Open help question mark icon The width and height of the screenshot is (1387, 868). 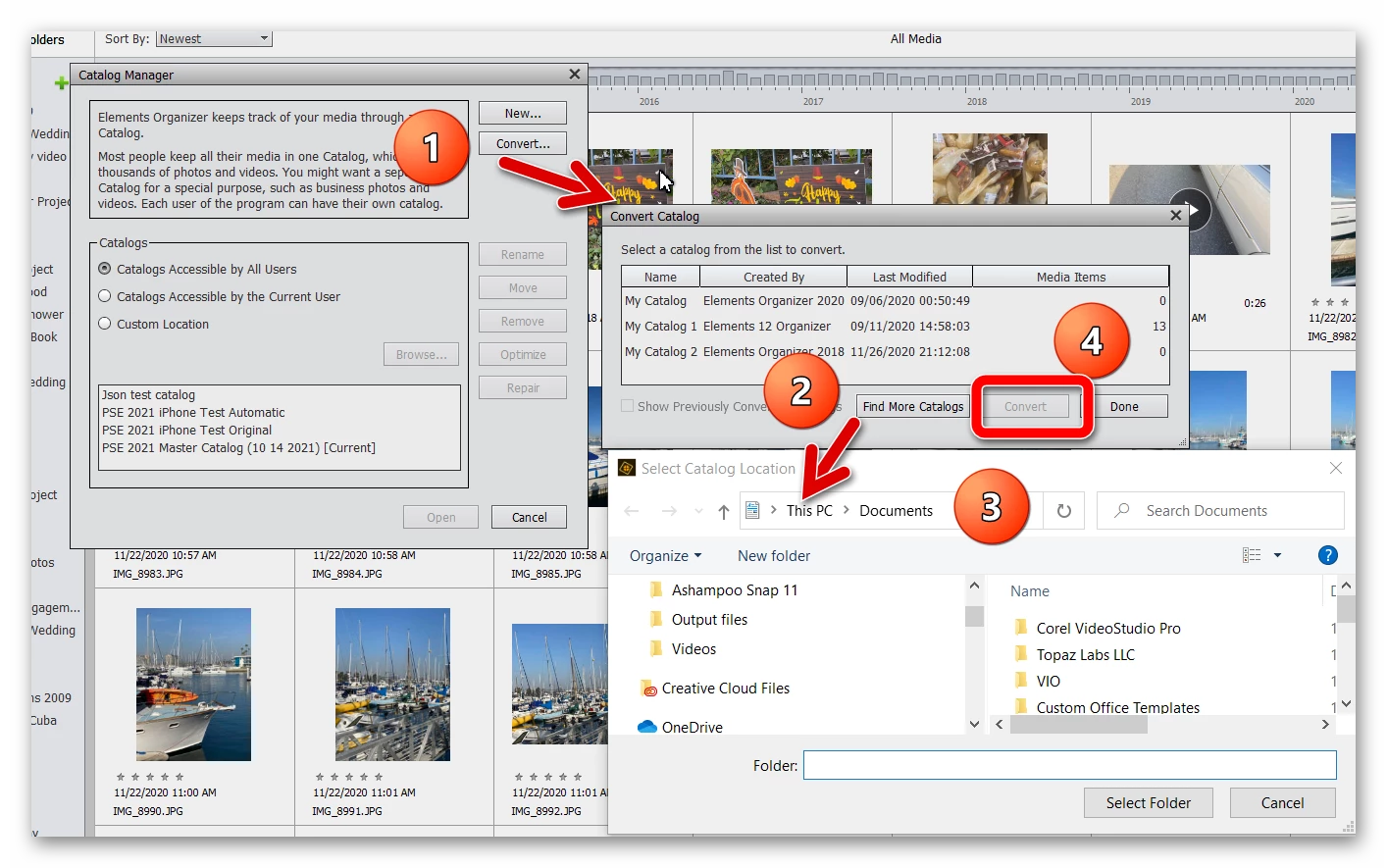pyautogui.click(x=1328, y=555)
